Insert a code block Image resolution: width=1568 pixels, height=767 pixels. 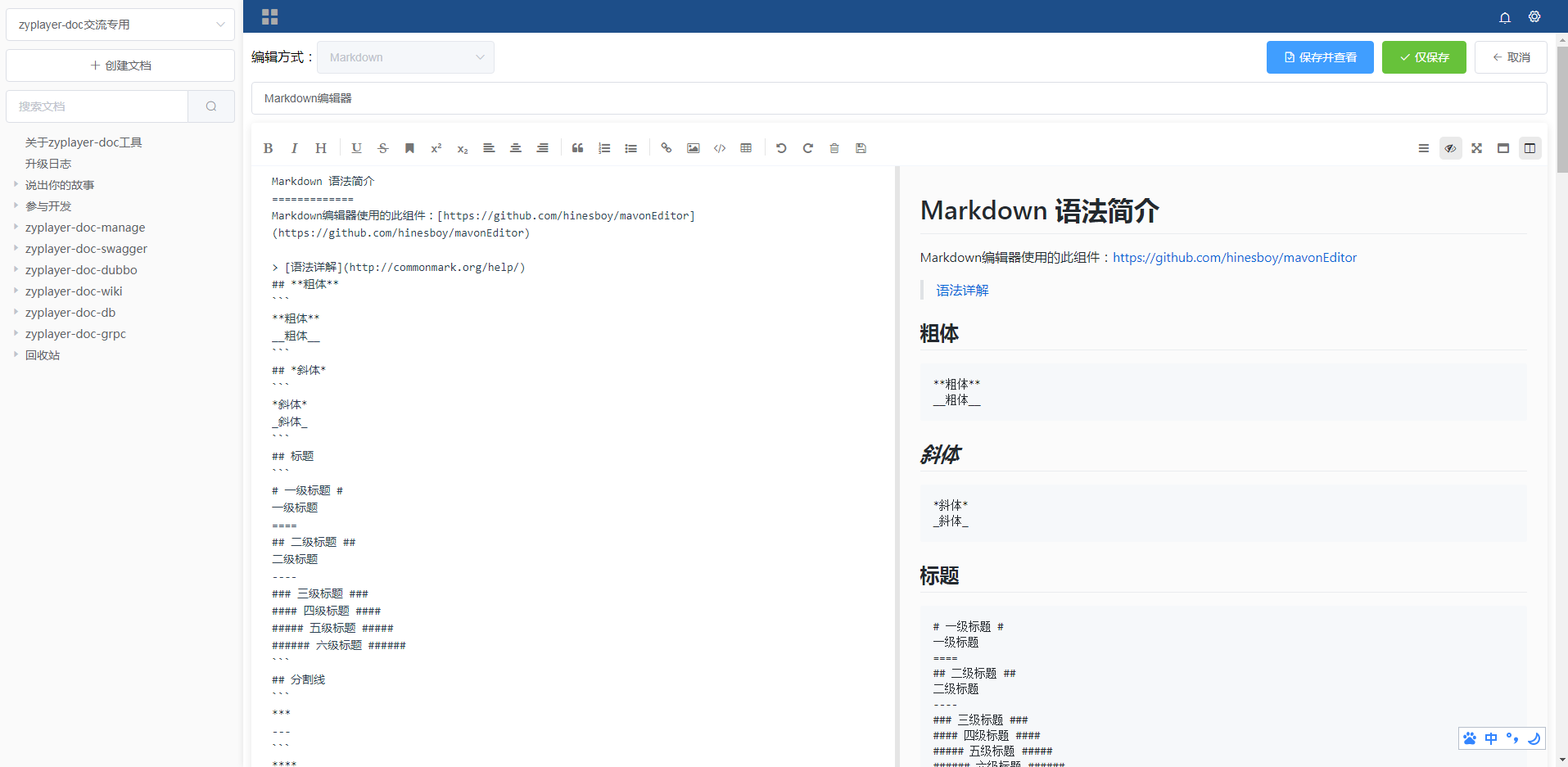[x=720, y=148]
